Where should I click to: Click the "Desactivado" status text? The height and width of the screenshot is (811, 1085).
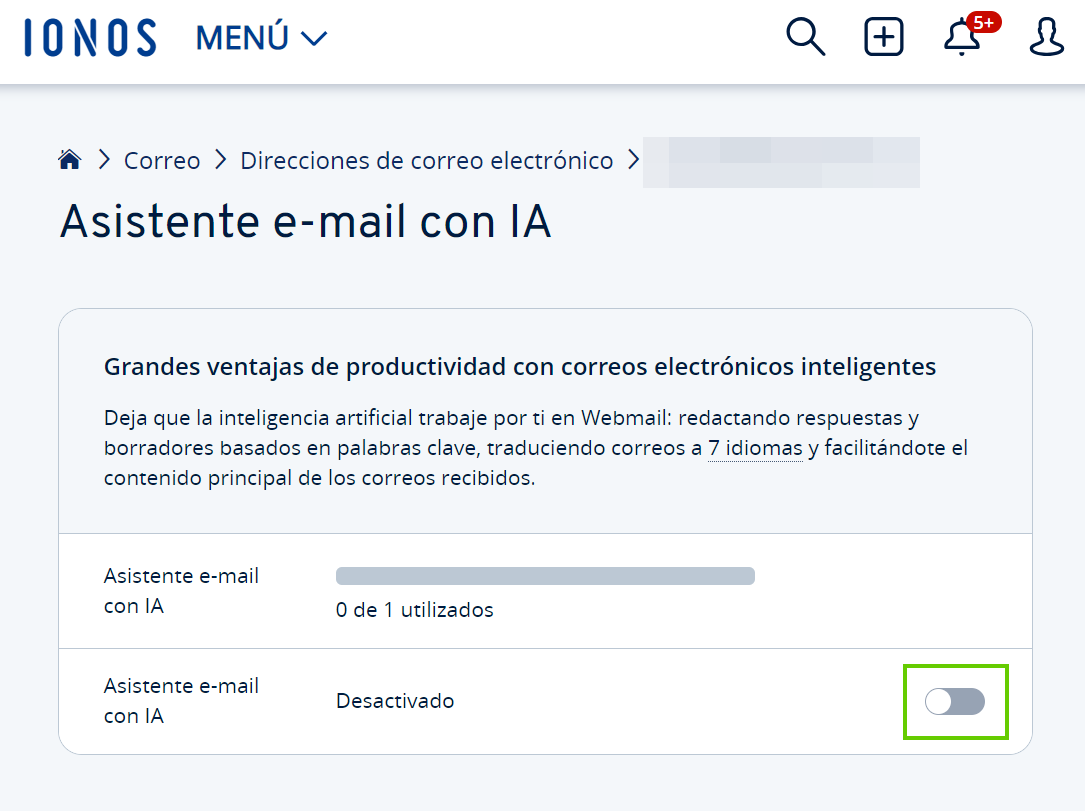[395, 701]
